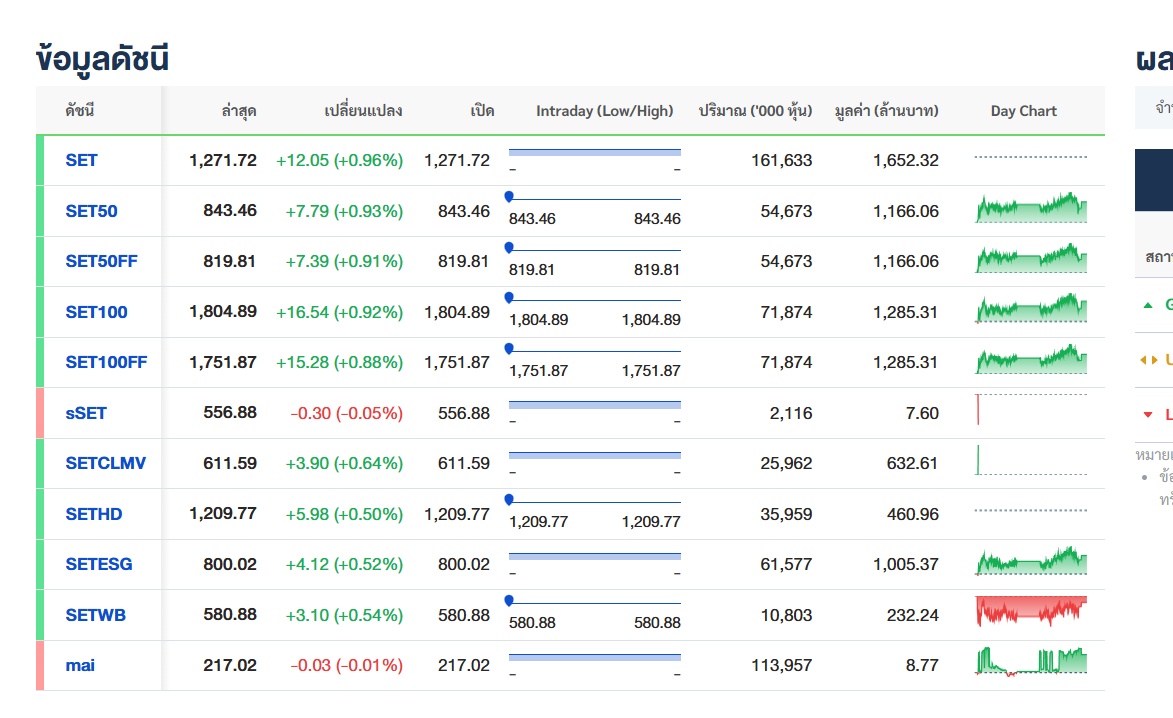1173x718 pixels.
Task: Open the SET50 index link
Action: click(x=91, y=211)
